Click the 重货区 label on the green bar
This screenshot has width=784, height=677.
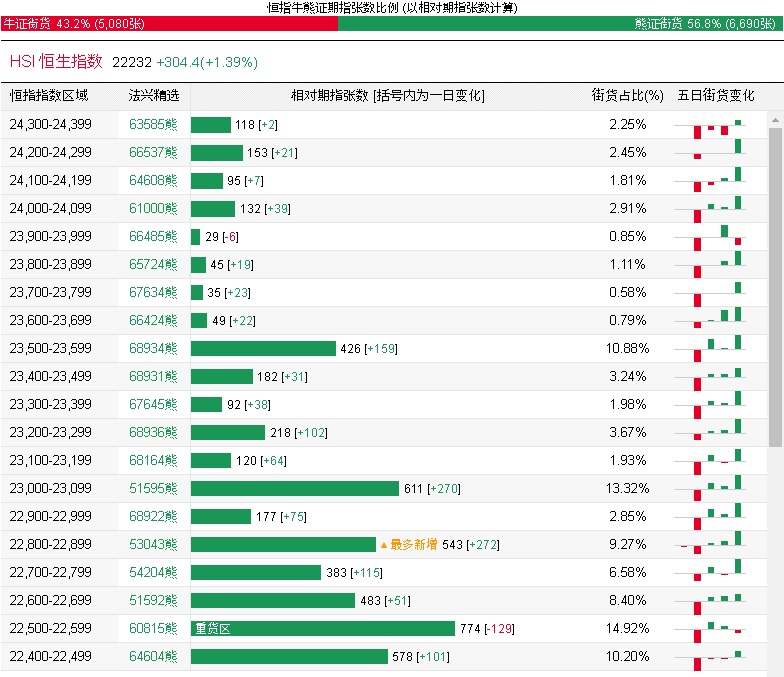(x=212, y=629)
